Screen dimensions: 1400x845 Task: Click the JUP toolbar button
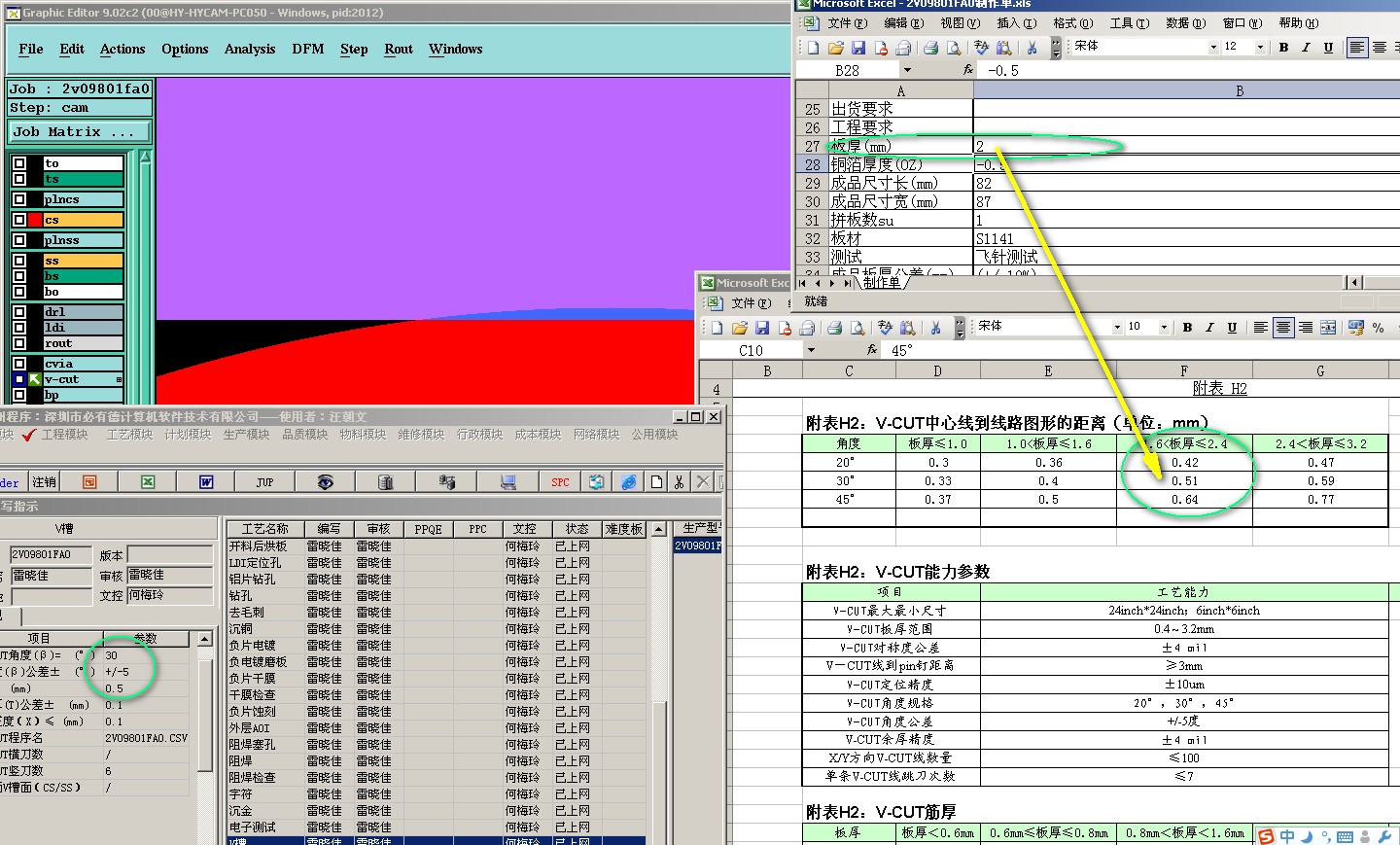coord(264,482)
